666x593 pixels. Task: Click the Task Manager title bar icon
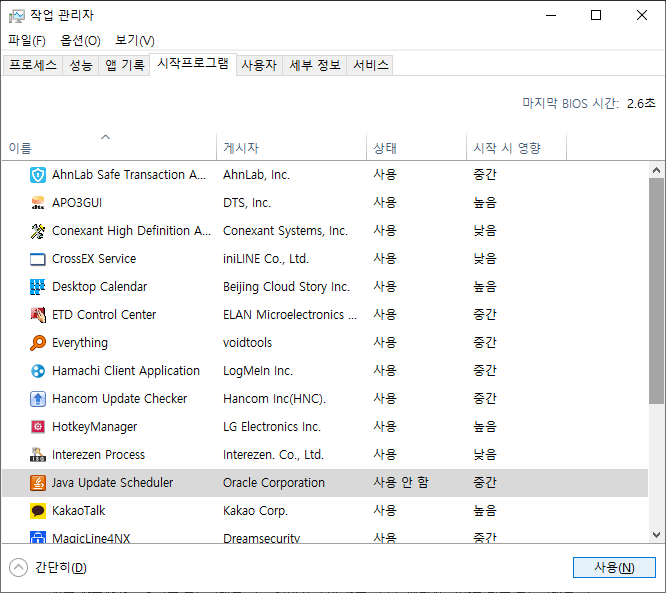coord(17,16)
